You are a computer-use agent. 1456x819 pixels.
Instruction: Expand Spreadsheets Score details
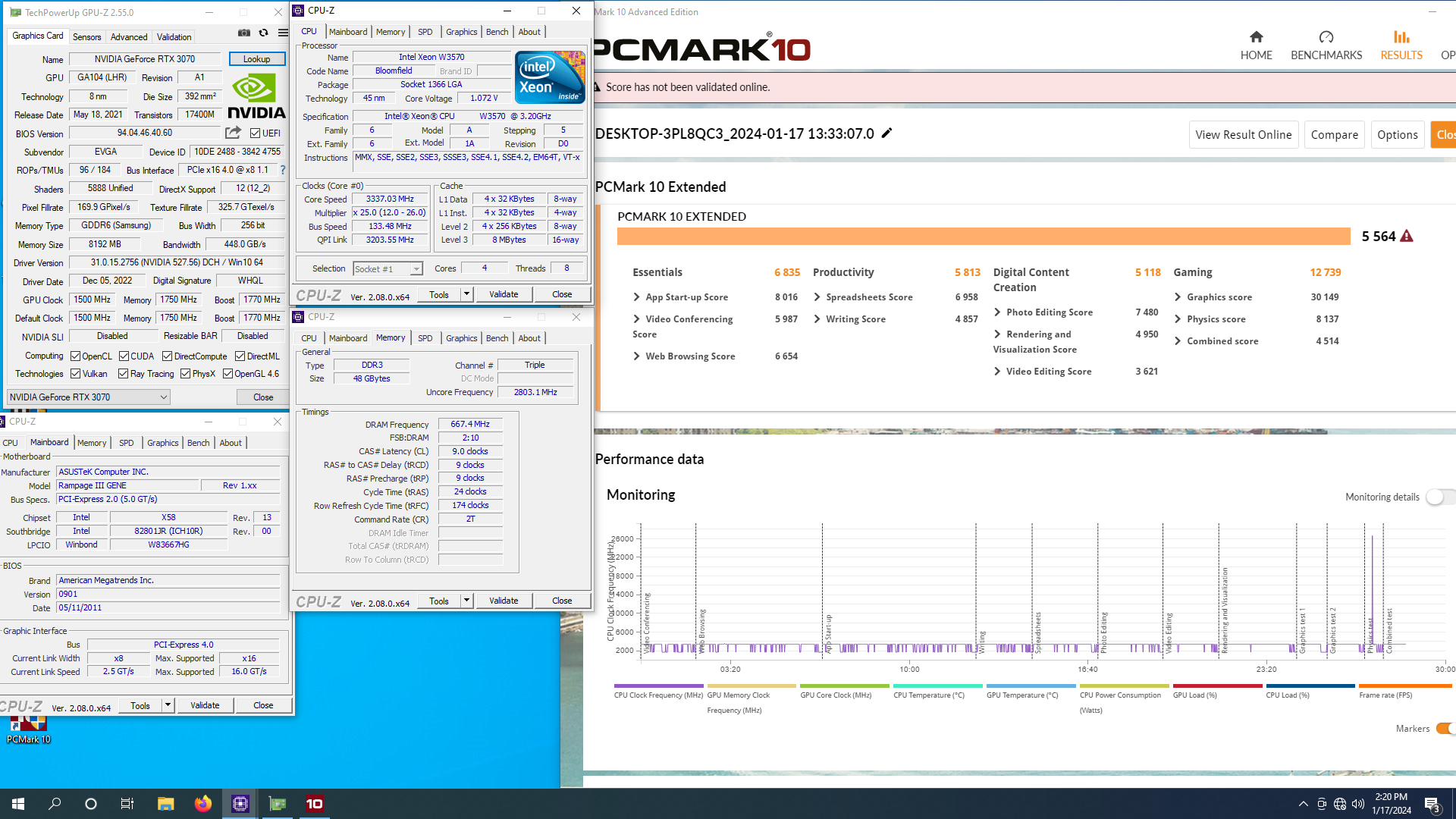[817, 297]
